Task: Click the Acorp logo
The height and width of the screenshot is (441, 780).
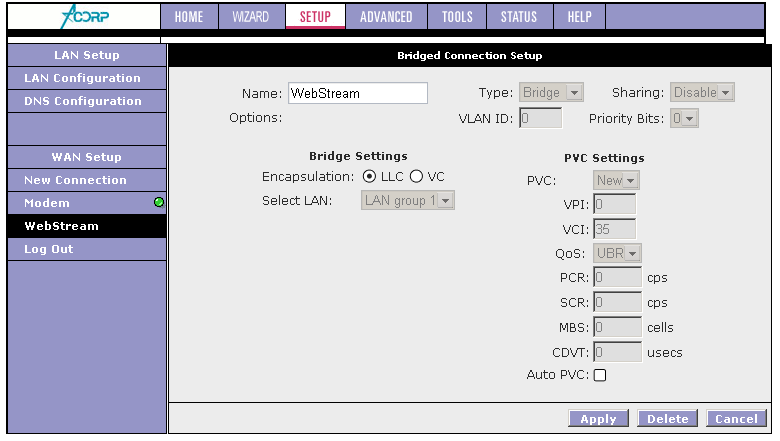Action: (83, 16)
